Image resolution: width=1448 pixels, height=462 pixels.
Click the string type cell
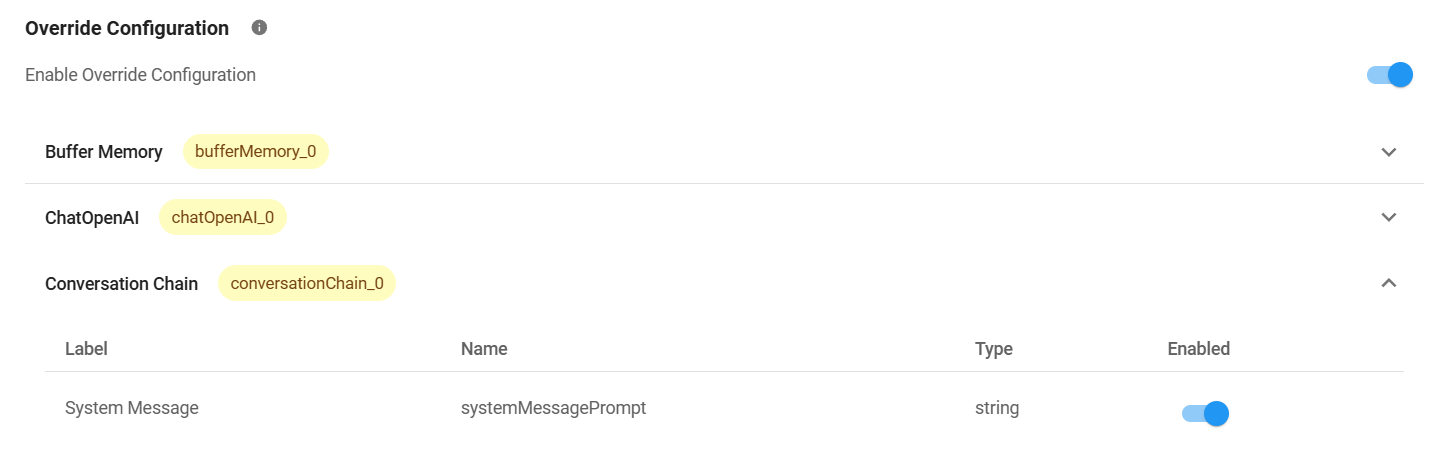(x=997, y=408)
